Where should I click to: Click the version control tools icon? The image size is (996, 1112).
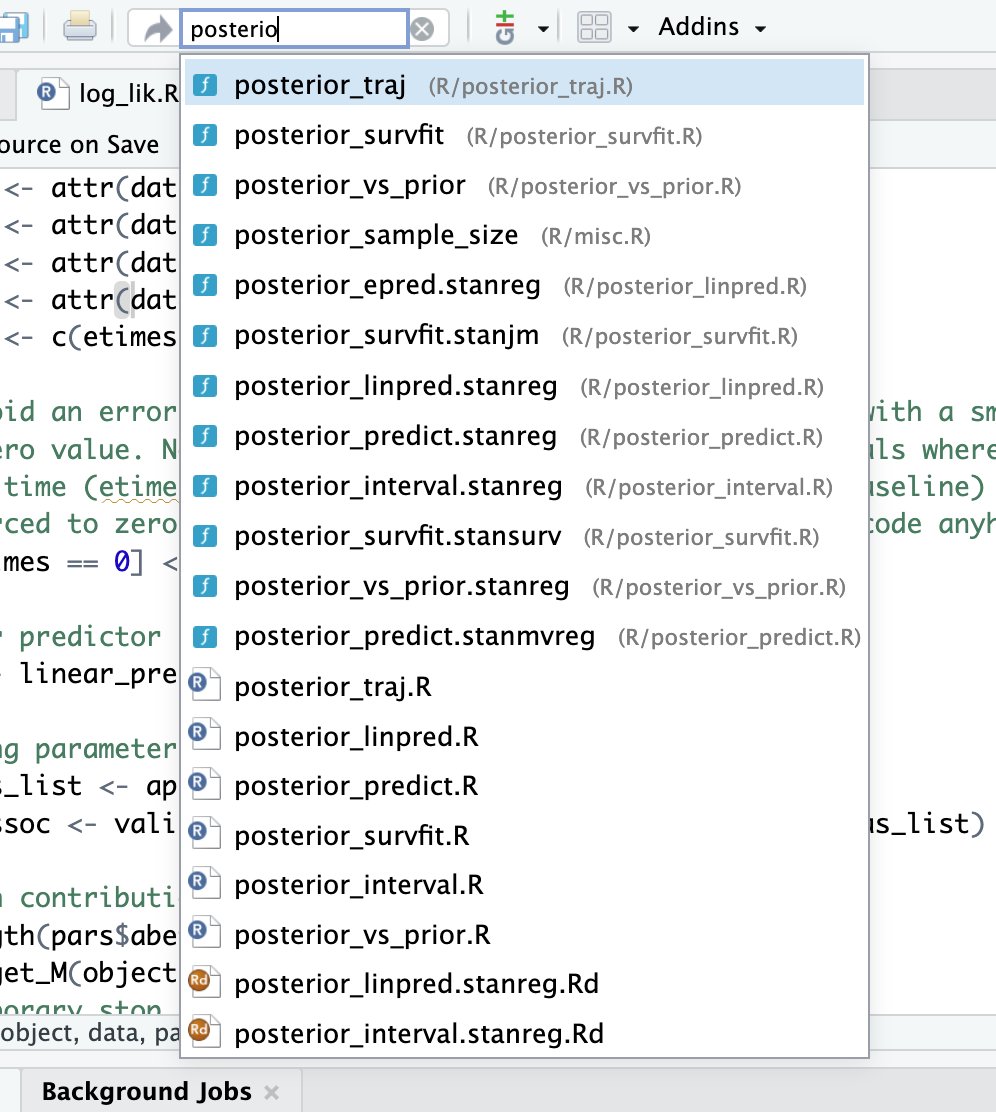[504, 28]
